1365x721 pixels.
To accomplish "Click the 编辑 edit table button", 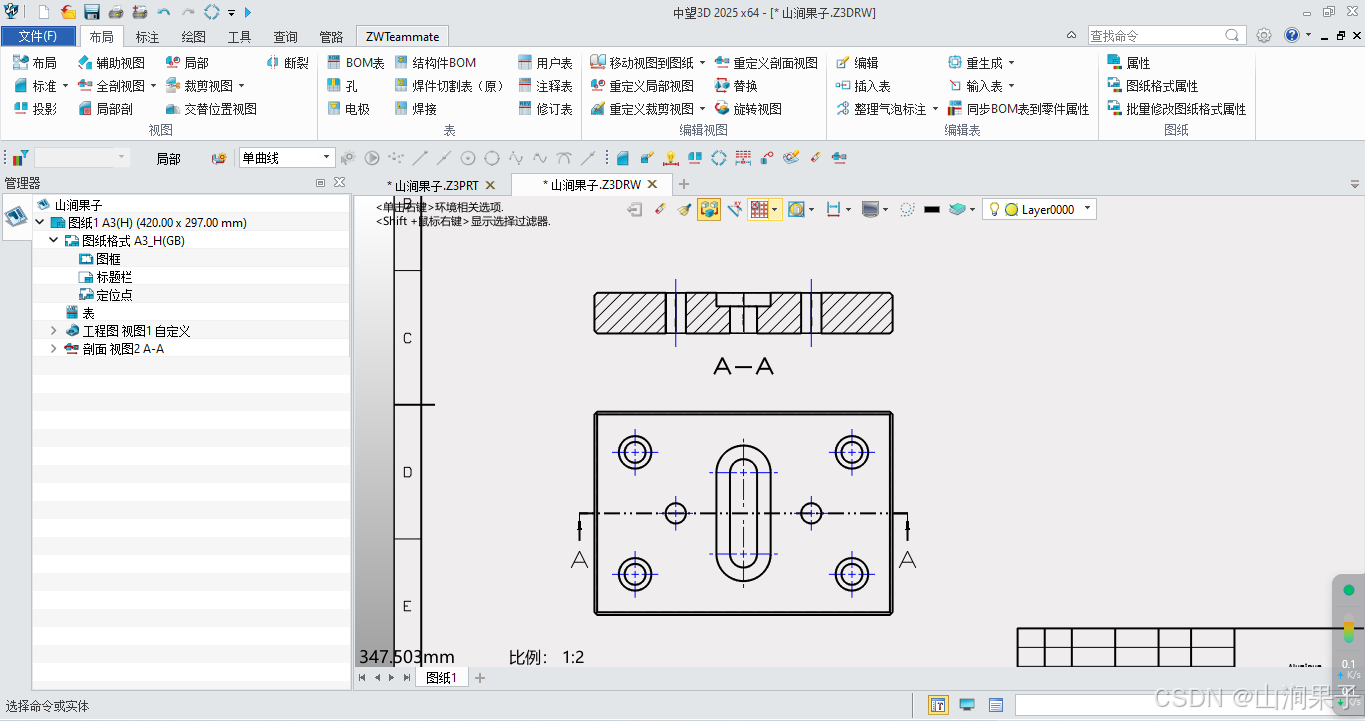I will pos(857,62).
